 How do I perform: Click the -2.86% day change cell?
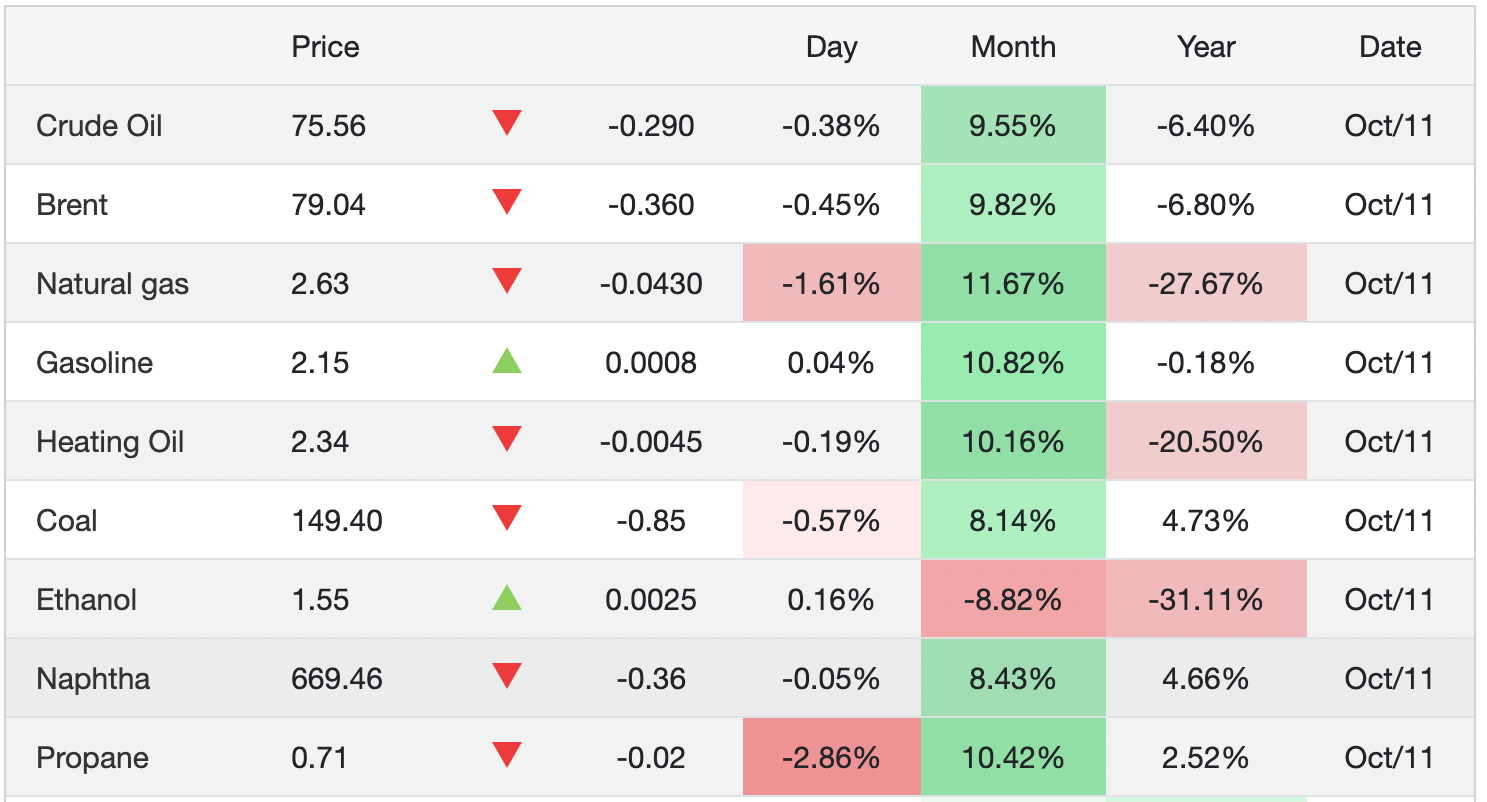point(831,757)
